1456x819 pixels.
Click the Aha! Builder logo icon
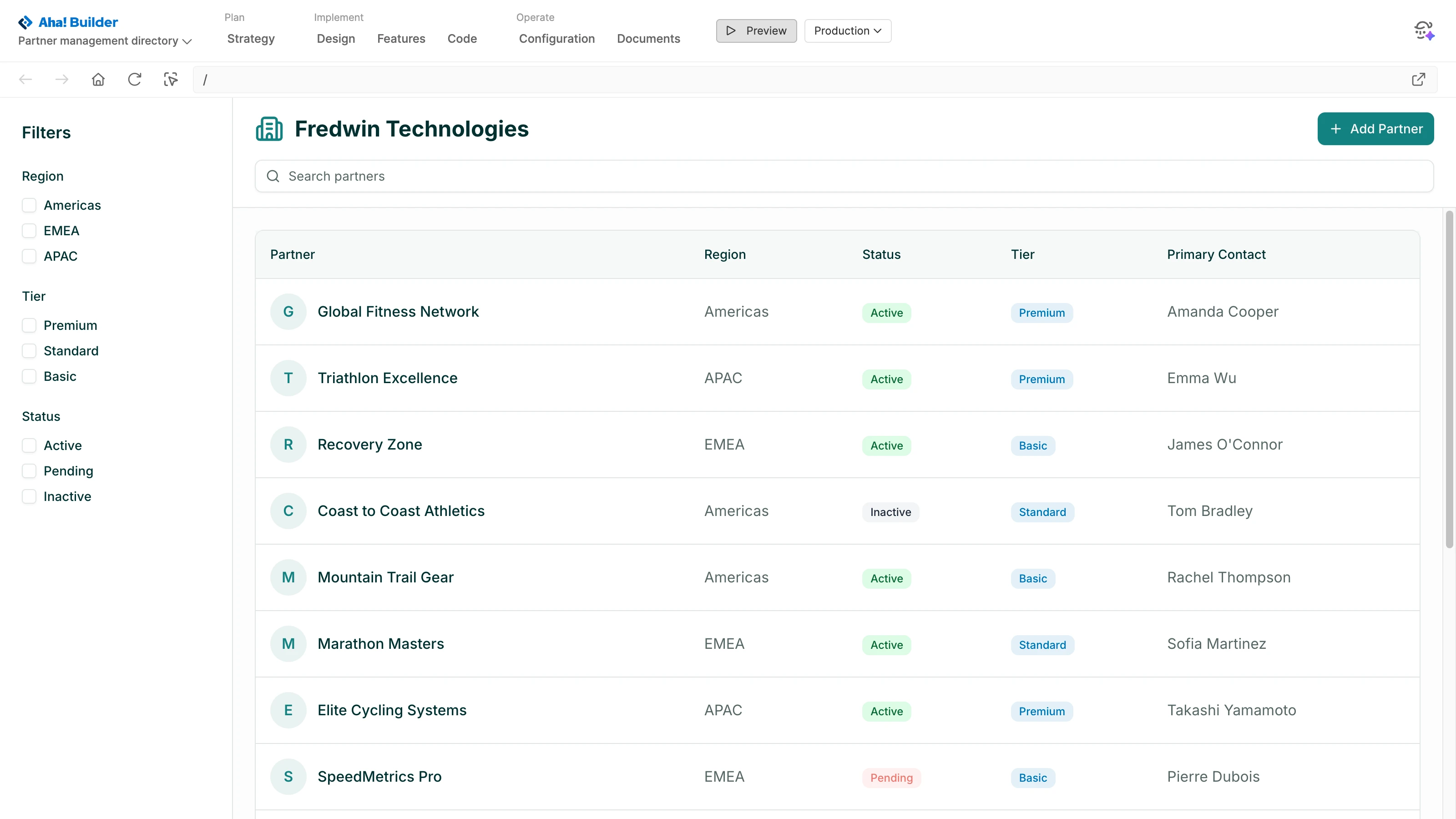25,22
